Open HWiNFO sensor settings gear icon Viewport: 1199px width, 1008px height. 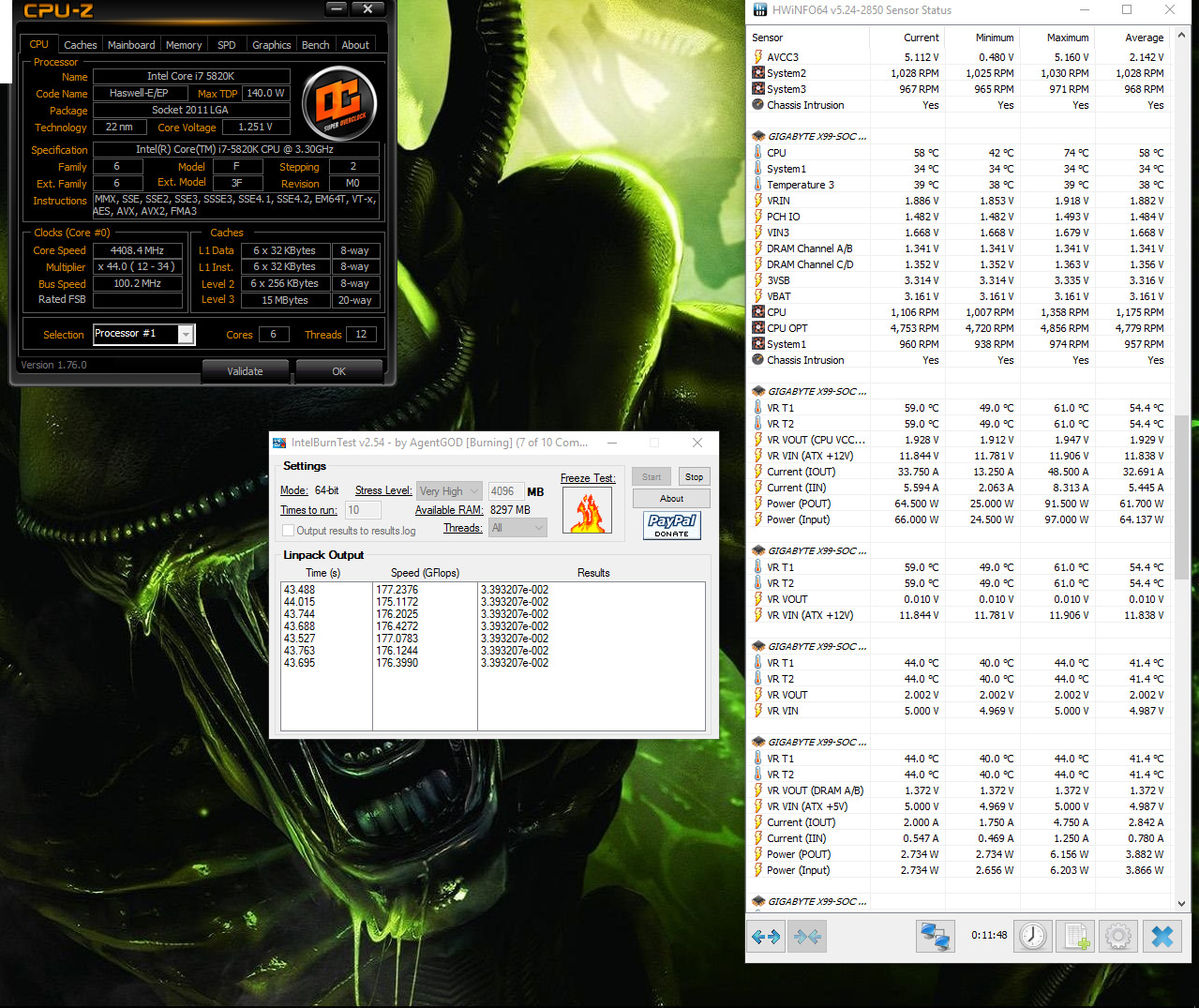pos(1117,936)
